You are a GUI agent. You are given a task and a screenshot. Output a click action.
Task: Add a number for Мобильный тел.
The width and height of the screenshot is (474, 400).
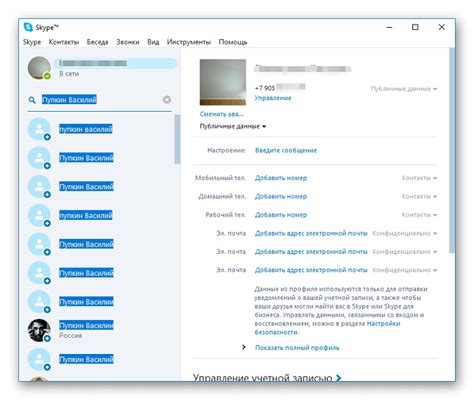[x=281, y=178]
